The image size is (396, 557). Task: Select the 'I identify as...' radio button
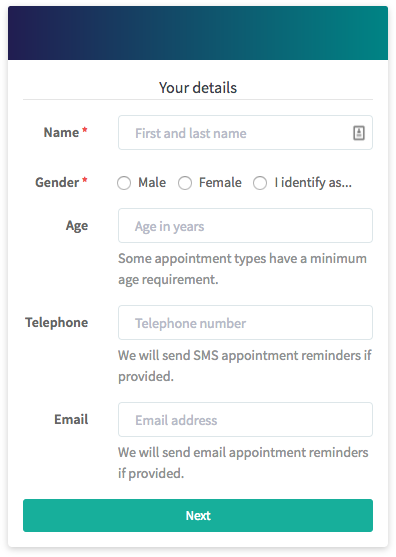[260, 183]
